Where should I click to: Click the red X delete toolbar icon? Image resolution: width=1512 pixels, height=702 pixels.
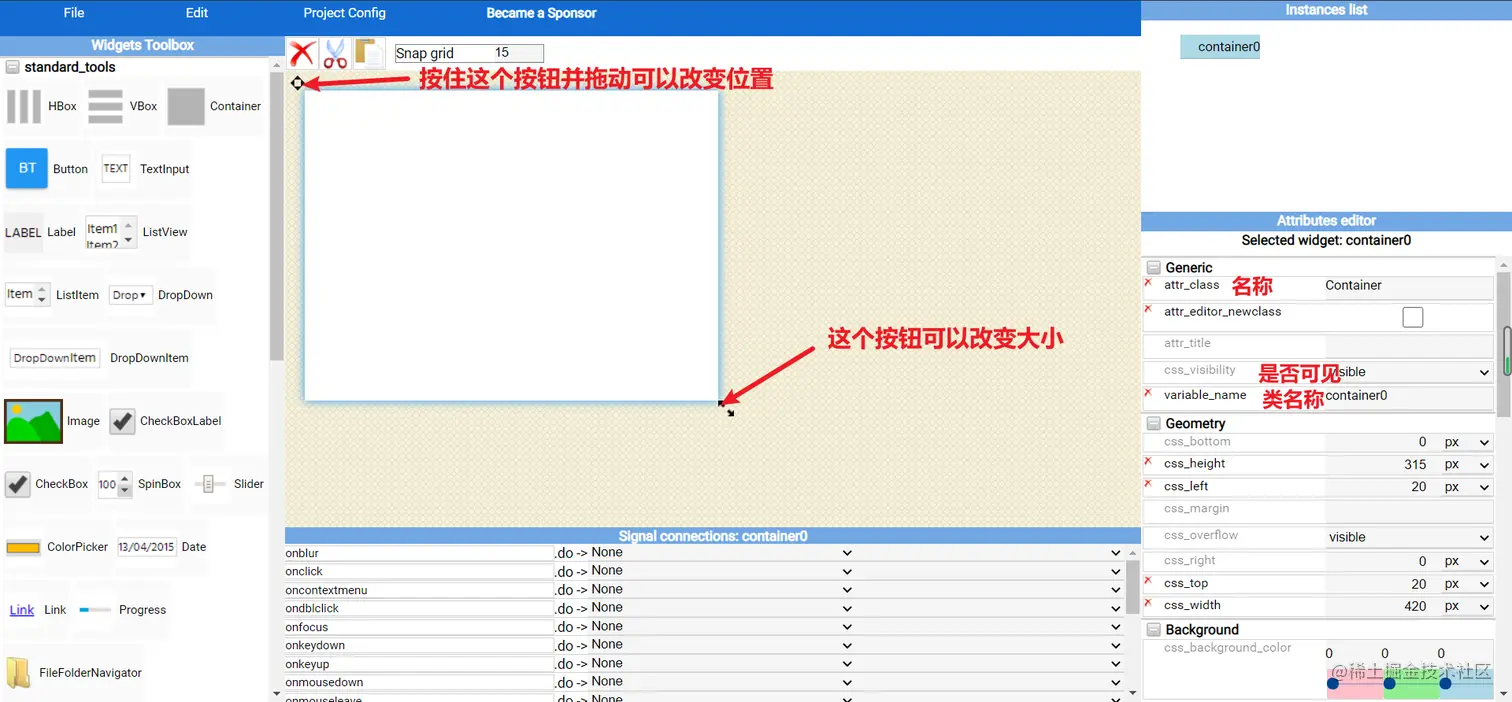(x=302, y=53)
